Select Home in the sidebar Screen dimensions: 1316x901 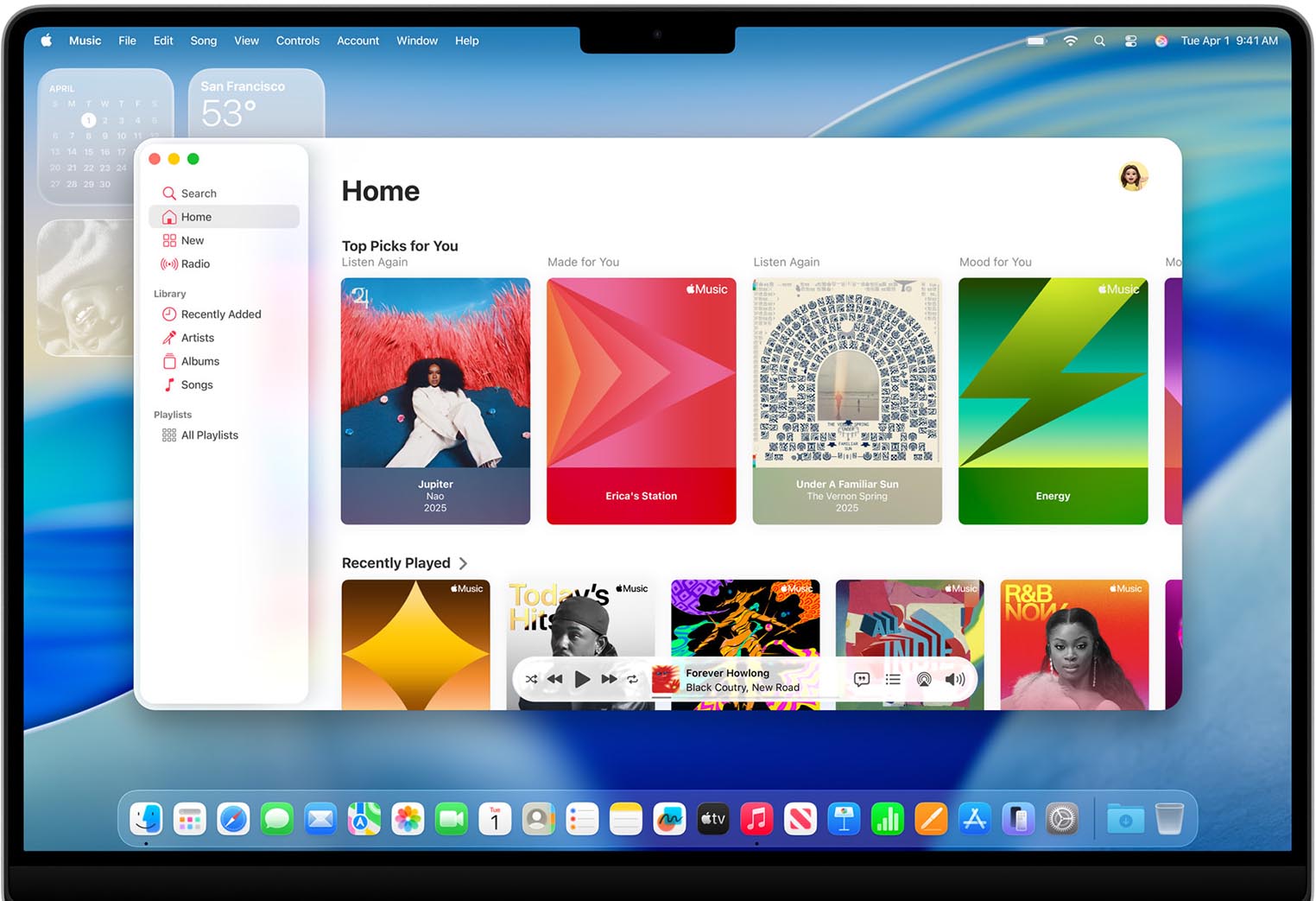[225, 217]
